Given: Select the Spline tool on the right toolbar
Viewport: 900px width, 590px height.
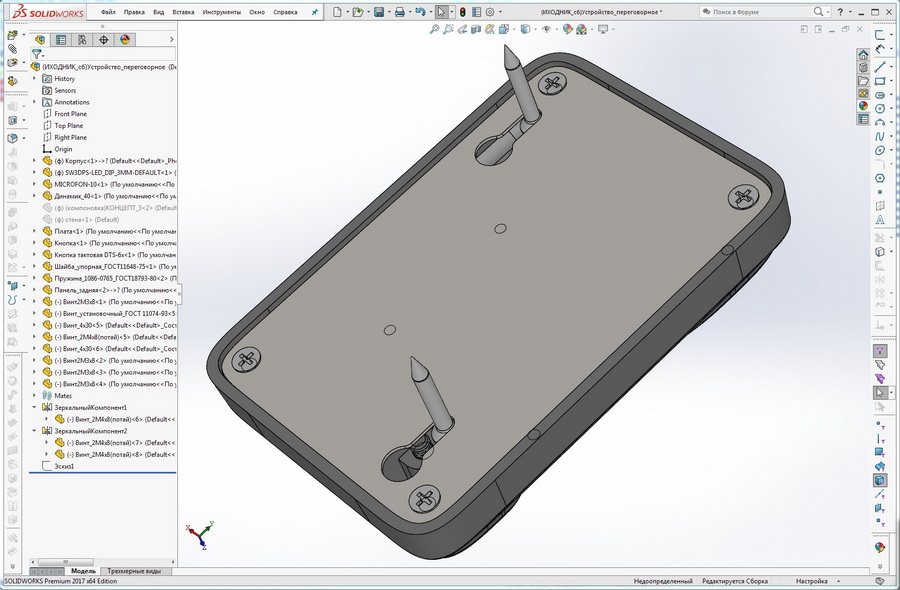Looking at the screenshot, I should [x=879, y=136].
